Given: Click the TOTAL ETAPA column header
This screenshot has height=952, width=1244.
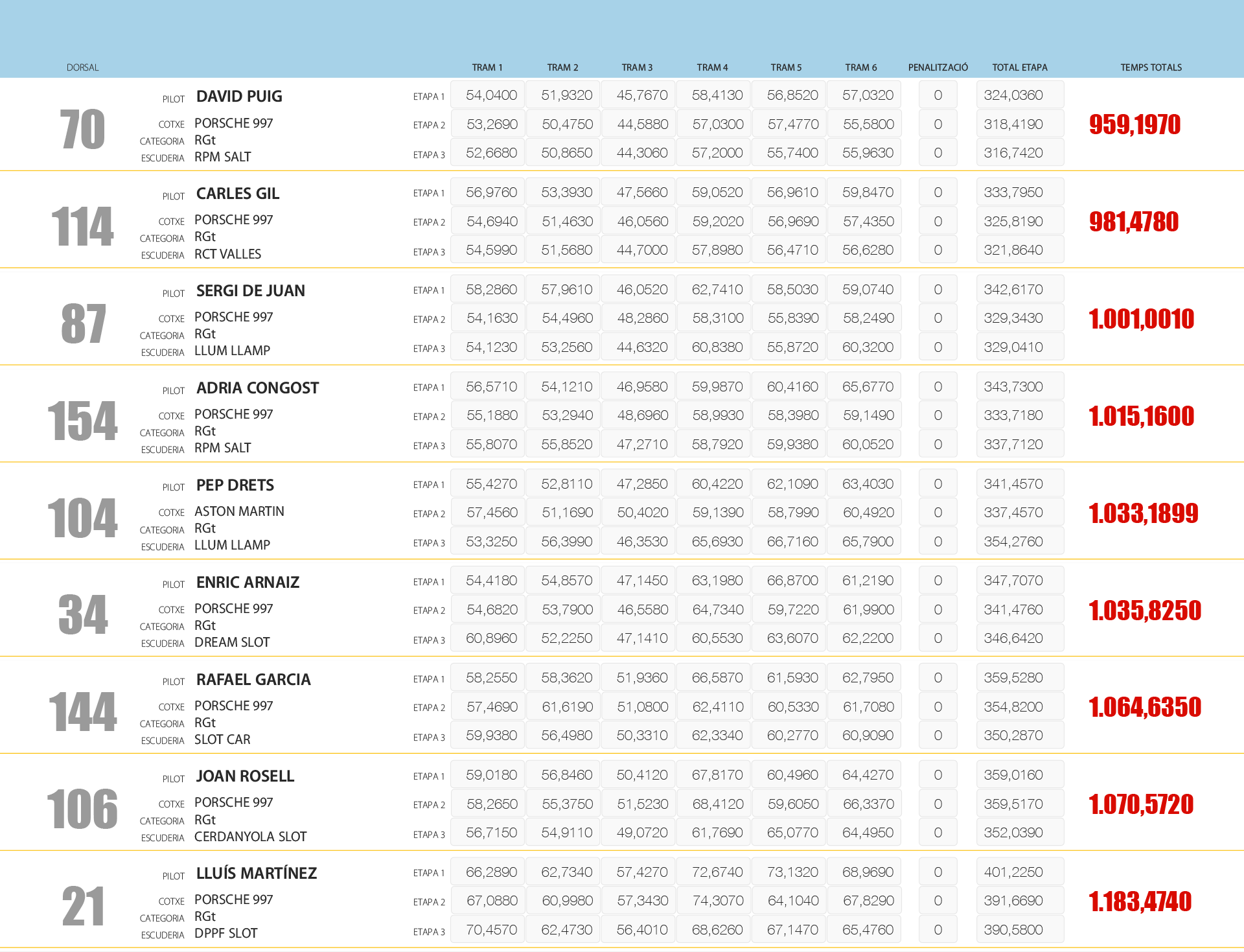Looking at the screenshot, I should [x=1019, y=67].
